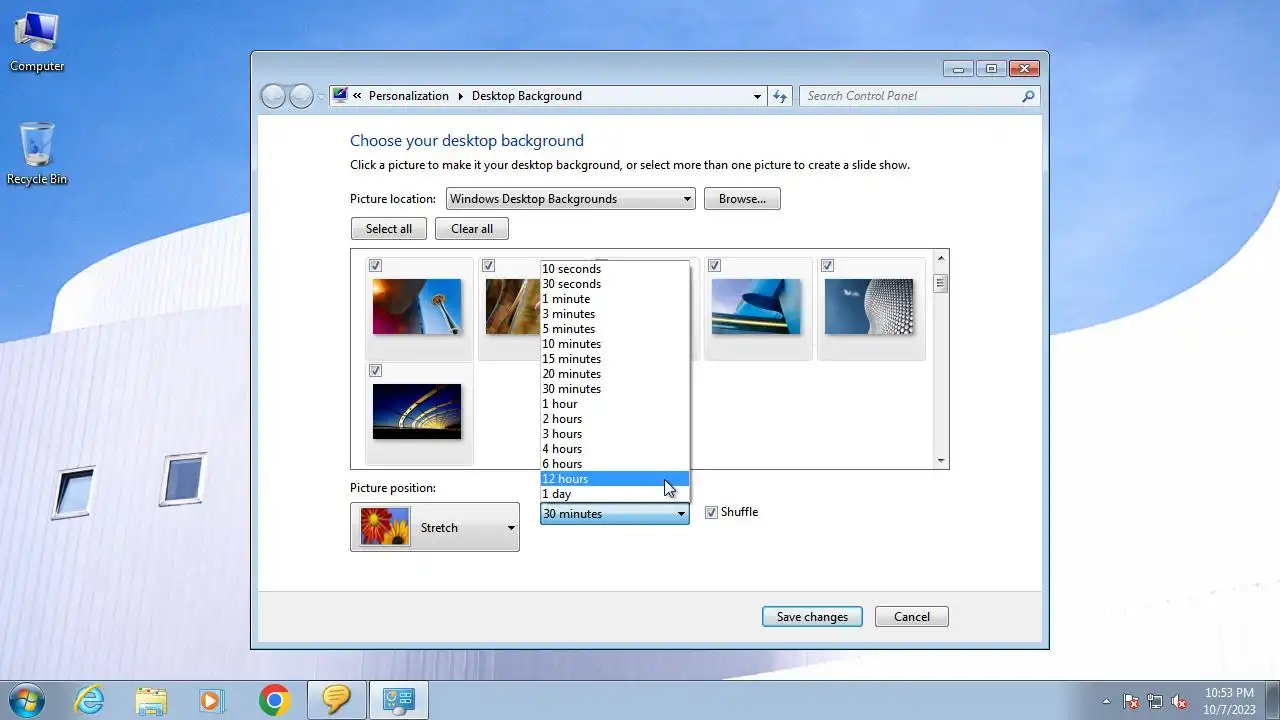Click the wallpaper list scroll down arrow
1280x720 pixels.
pos(941,461)
